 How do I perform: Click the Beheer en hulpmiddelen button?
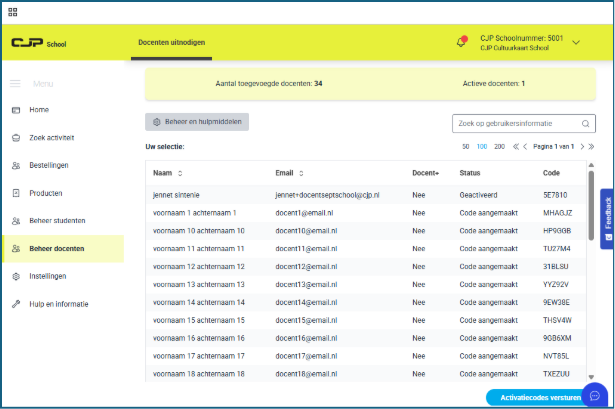click(x=197, y=122)
